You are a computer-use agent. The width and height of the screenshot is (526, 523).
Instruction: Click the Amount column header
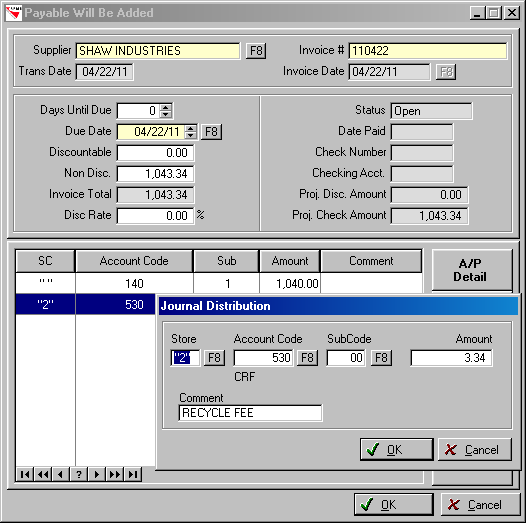pyautogui.click(x=290, y=261)
